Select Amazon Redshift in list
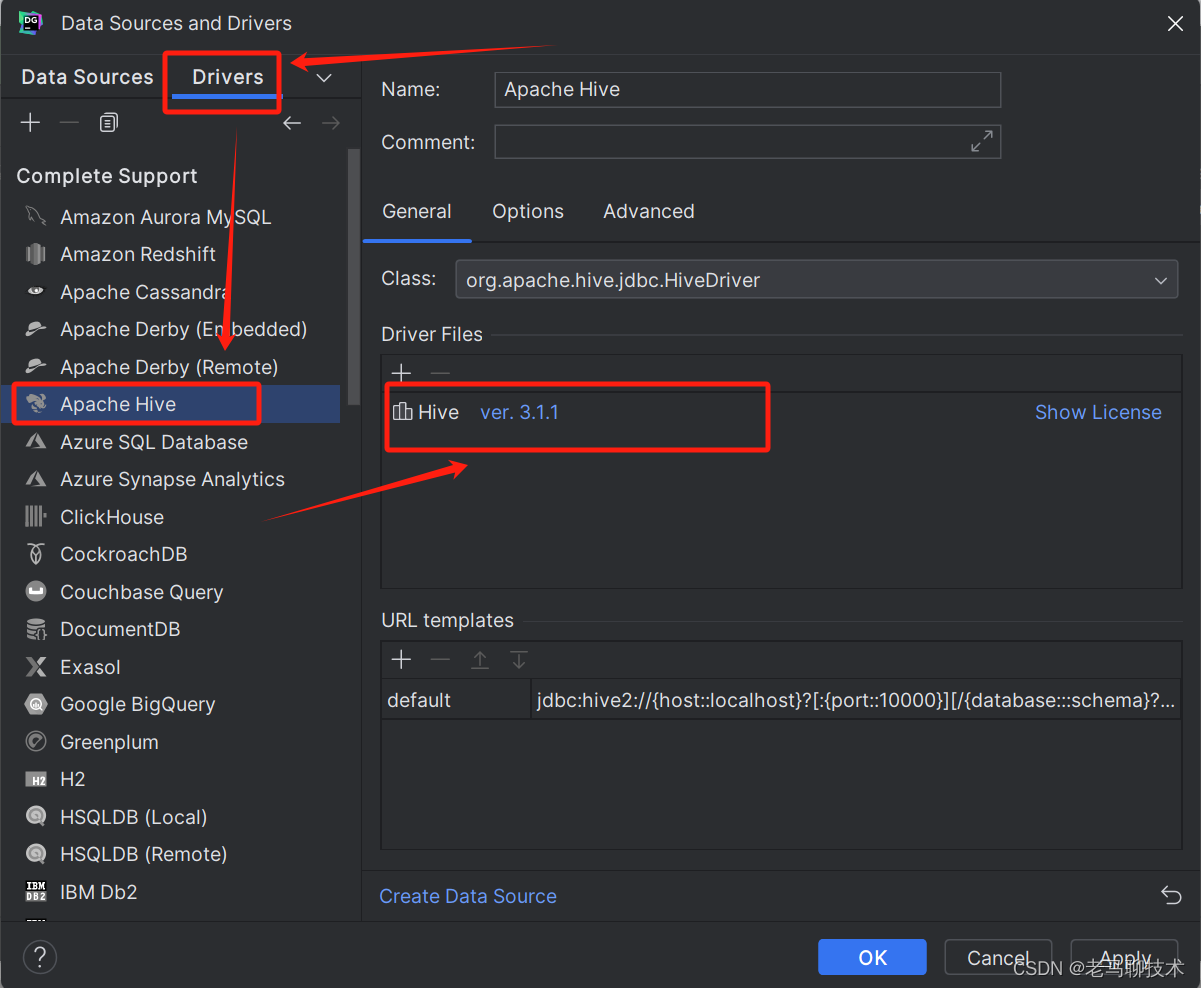1201x988 pixels. tap(138, 255)
